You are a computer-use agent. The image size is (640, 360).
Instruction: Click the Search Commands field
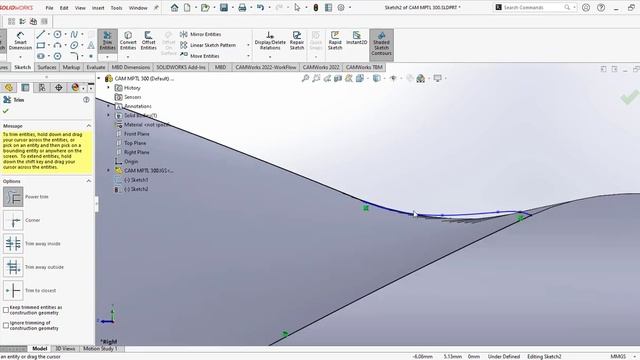point(535,7)
